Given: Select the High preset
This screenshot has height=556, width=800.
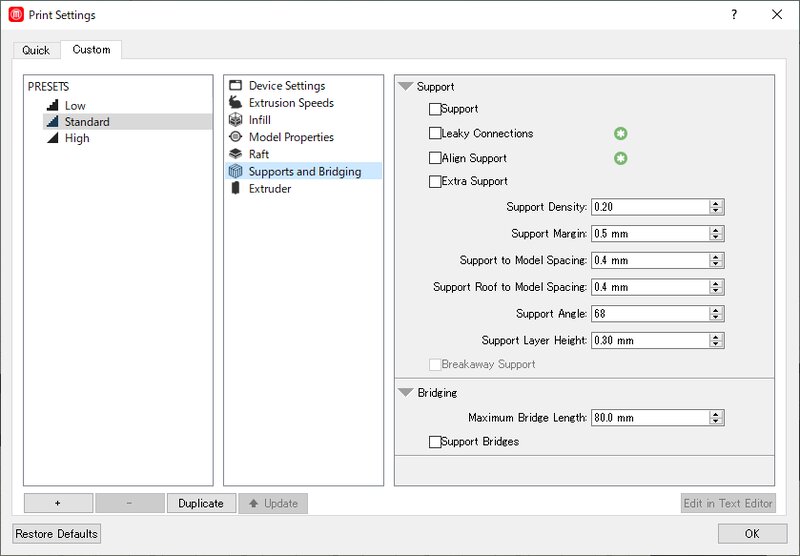Looking at the screenshot, I should pos(128,138).
